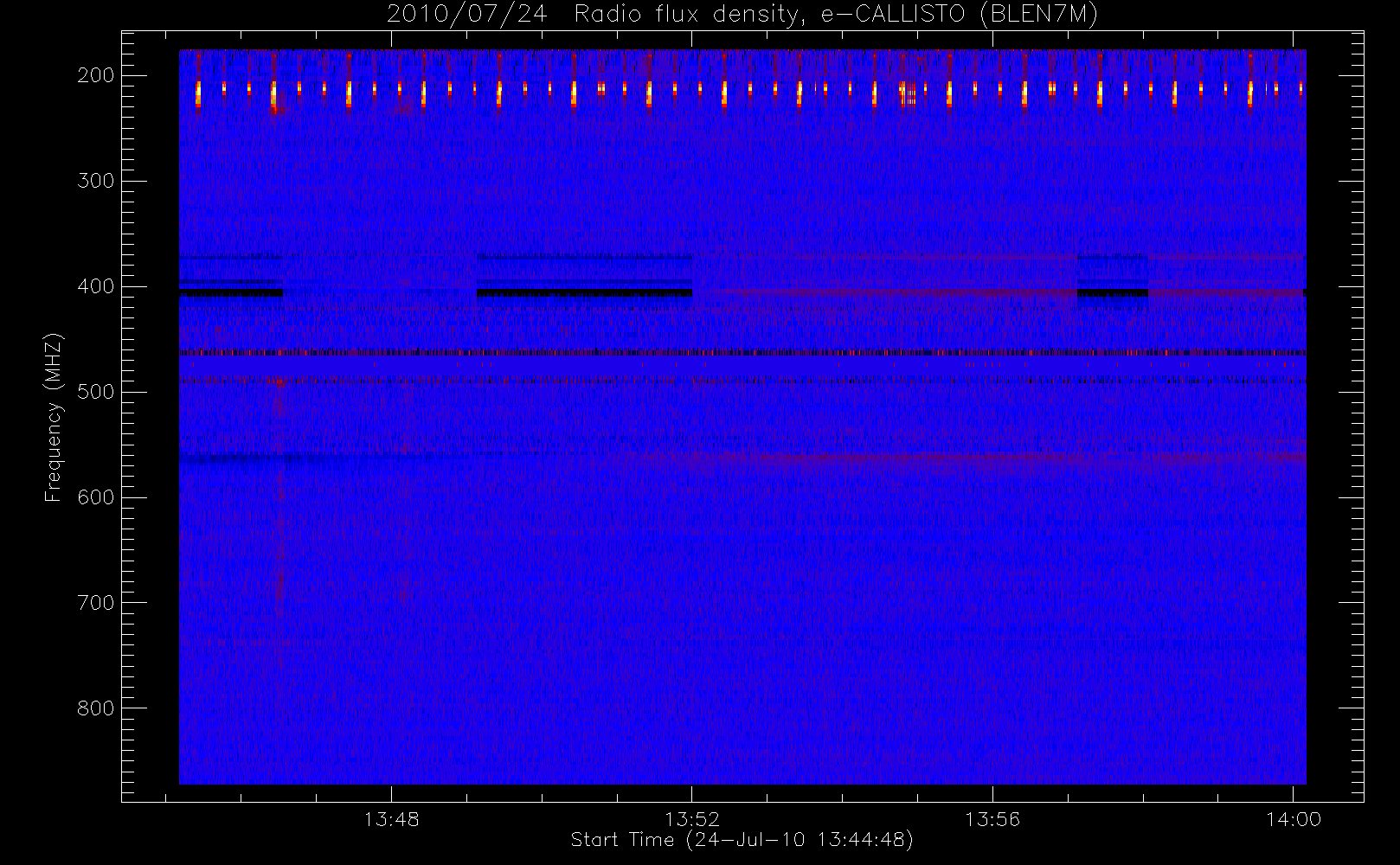Click the 13:48 time tick label
The width and height of the screenshot is (1400, 865).
tap(391, 819)
